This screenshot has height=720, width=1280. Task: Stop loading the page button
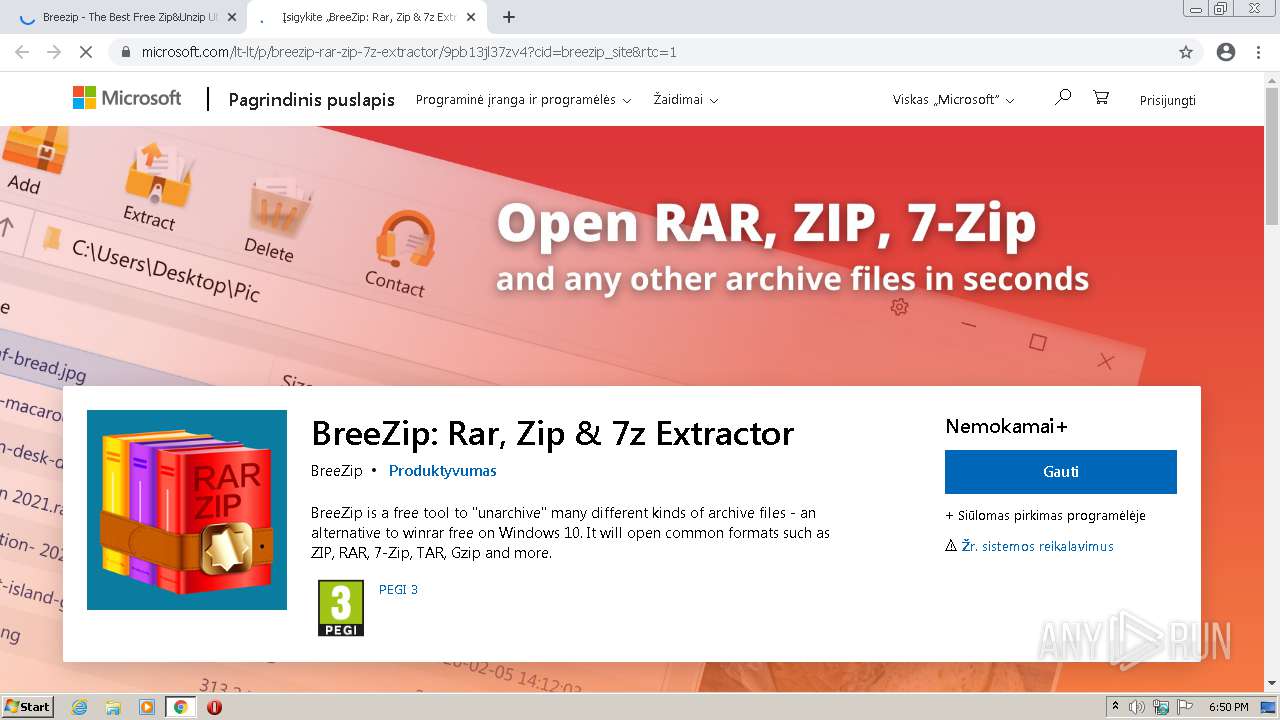[86, 52]
